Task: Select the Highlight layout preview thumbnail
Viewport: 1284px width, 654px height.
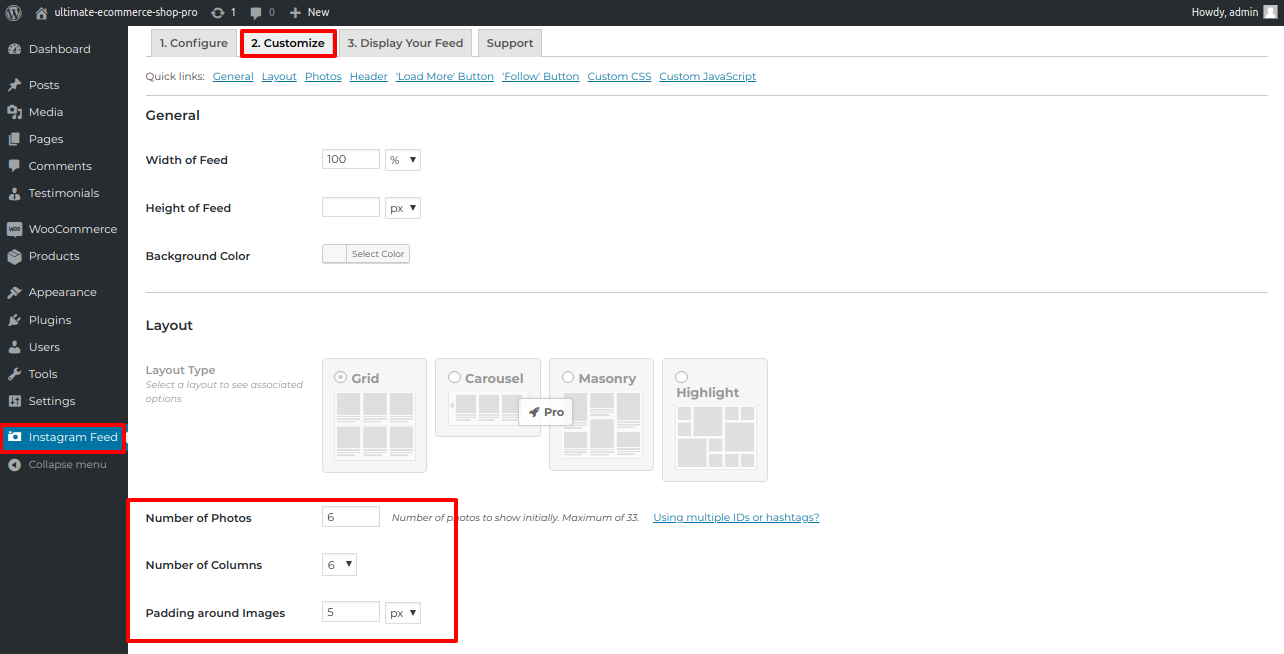Action: [x=716, y=437]
